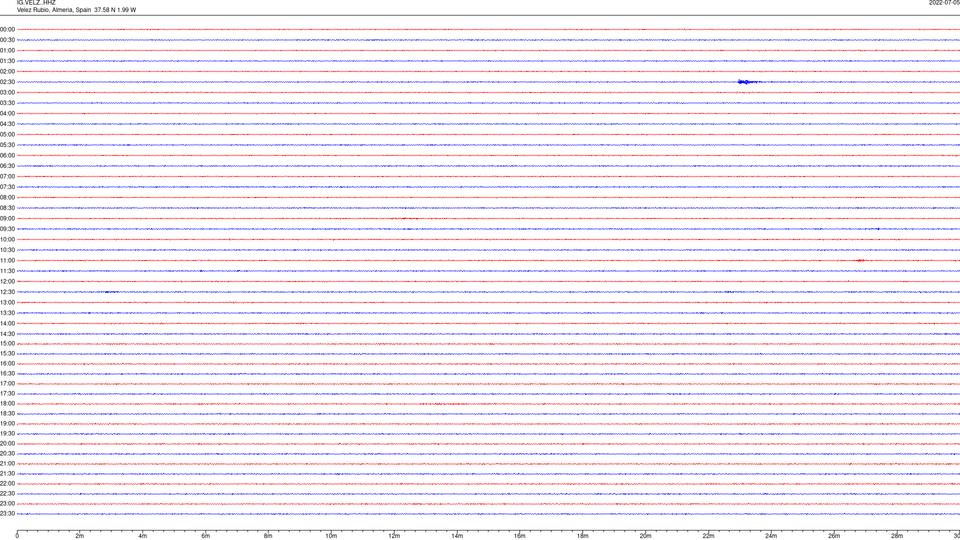Click the 6m axis tick label
The width and height of the screenshot is (960, 540).
206,536
